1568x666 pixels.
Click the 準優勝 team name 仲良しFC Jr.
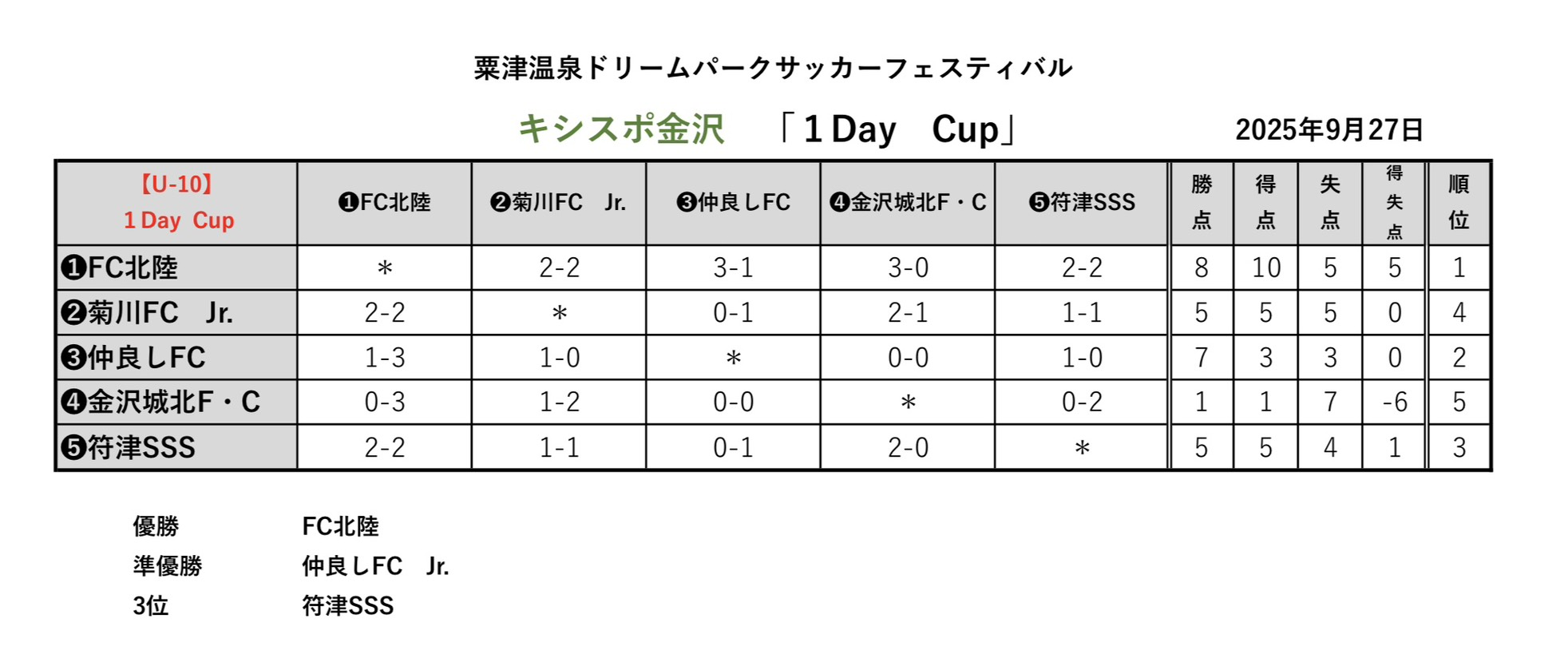(375, 566)
